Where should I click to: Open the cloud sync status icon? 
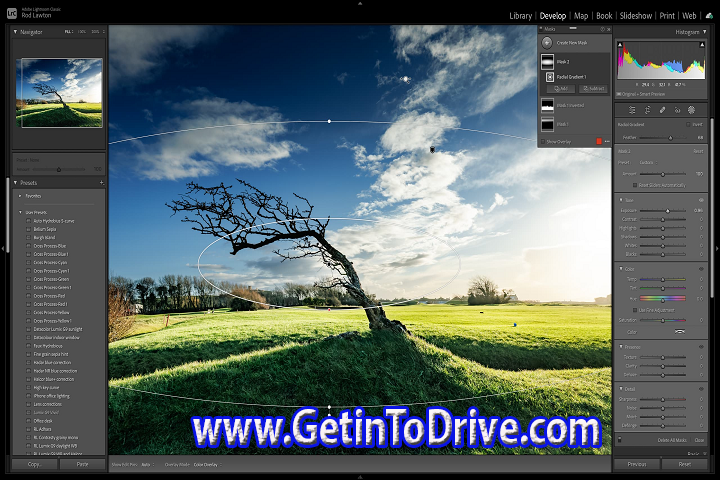(709, 16)
